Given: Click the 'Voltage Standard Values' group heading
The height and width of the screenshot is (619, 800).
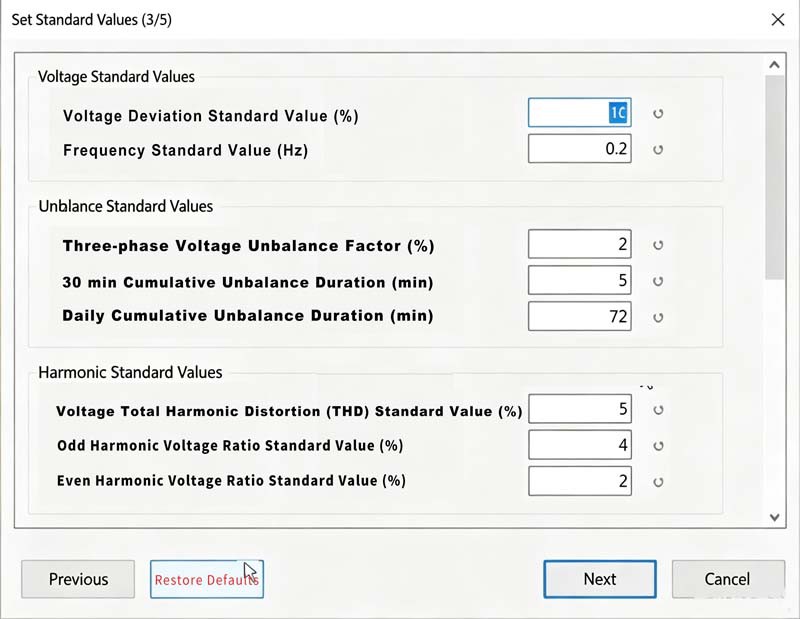Looking at the screenshot, I should coord(116,77).
